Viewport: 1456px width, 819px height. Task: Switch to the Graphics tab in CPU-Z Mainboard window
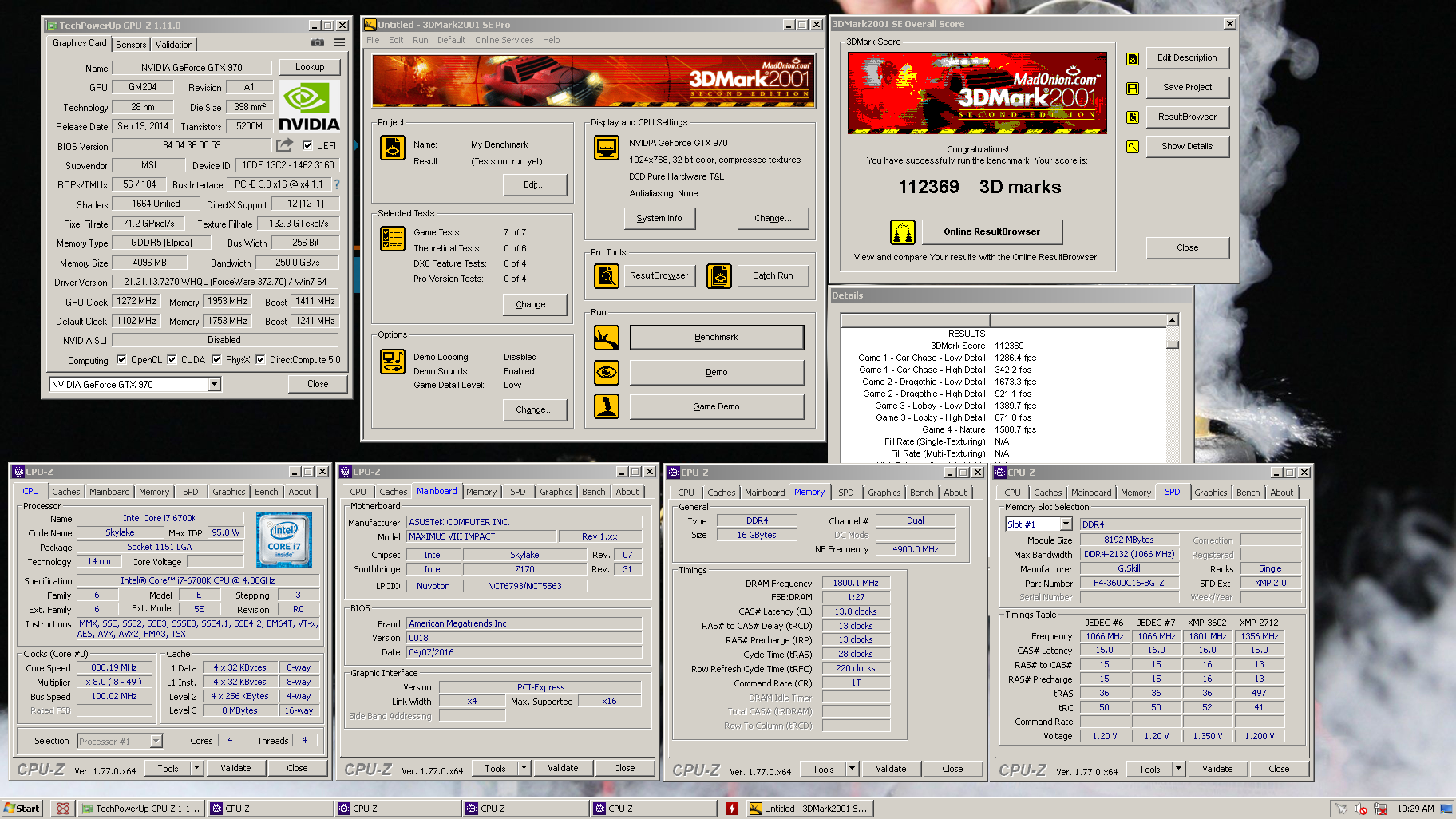[x=556, y=492]
